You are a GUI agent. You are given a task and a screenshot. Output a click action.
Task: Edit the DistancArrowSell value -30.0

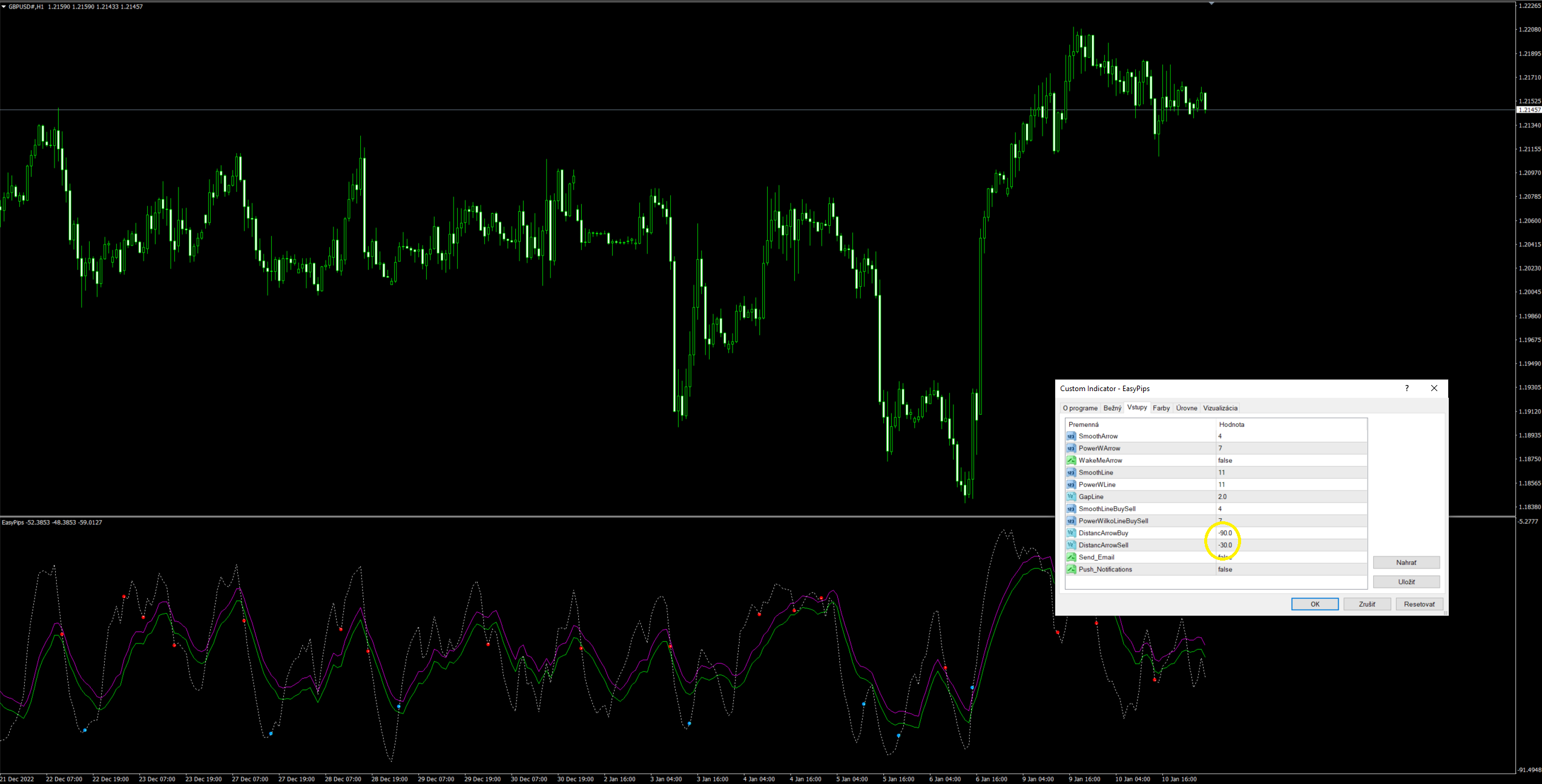pos(1225,545)
